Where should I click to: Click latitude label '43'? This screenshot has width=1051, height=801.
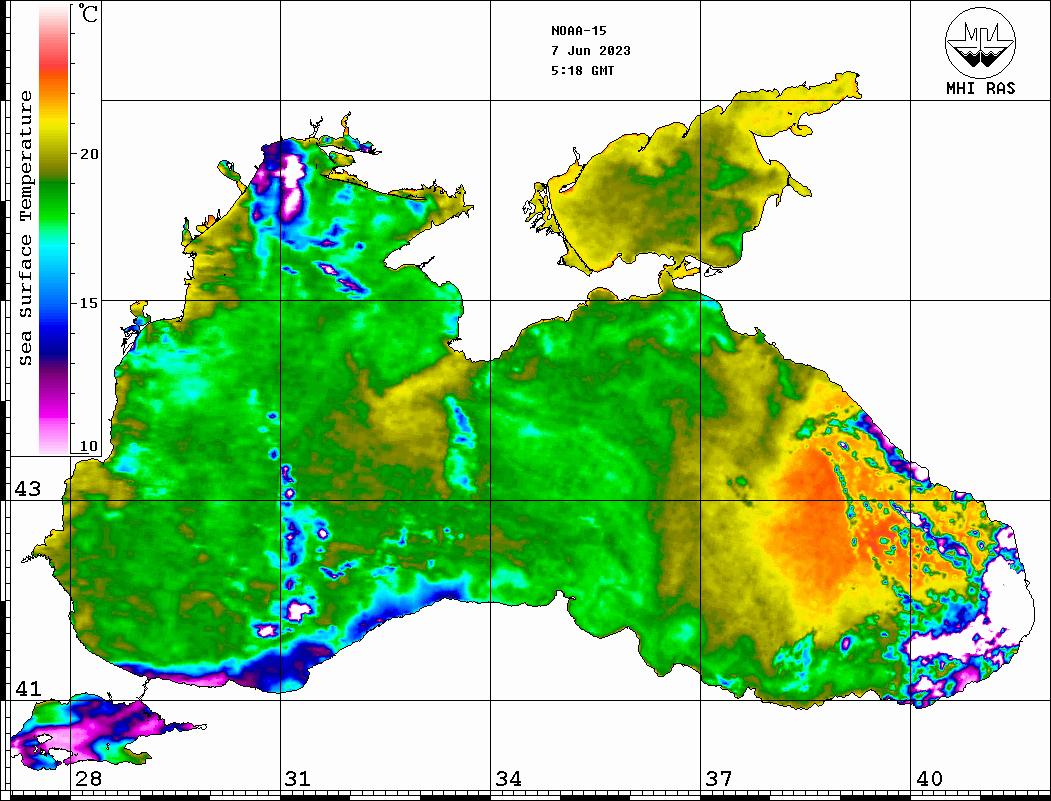28,489
